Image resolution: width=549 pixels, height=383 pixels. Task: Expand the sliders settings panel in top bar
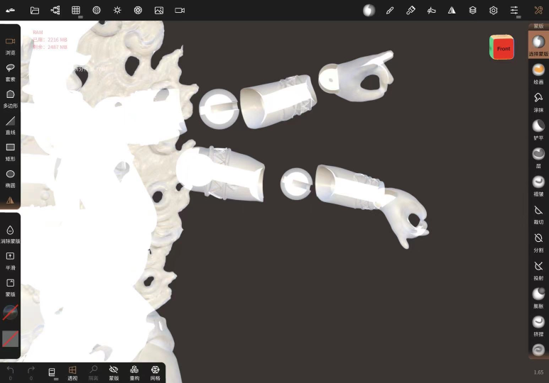[514, 10]
